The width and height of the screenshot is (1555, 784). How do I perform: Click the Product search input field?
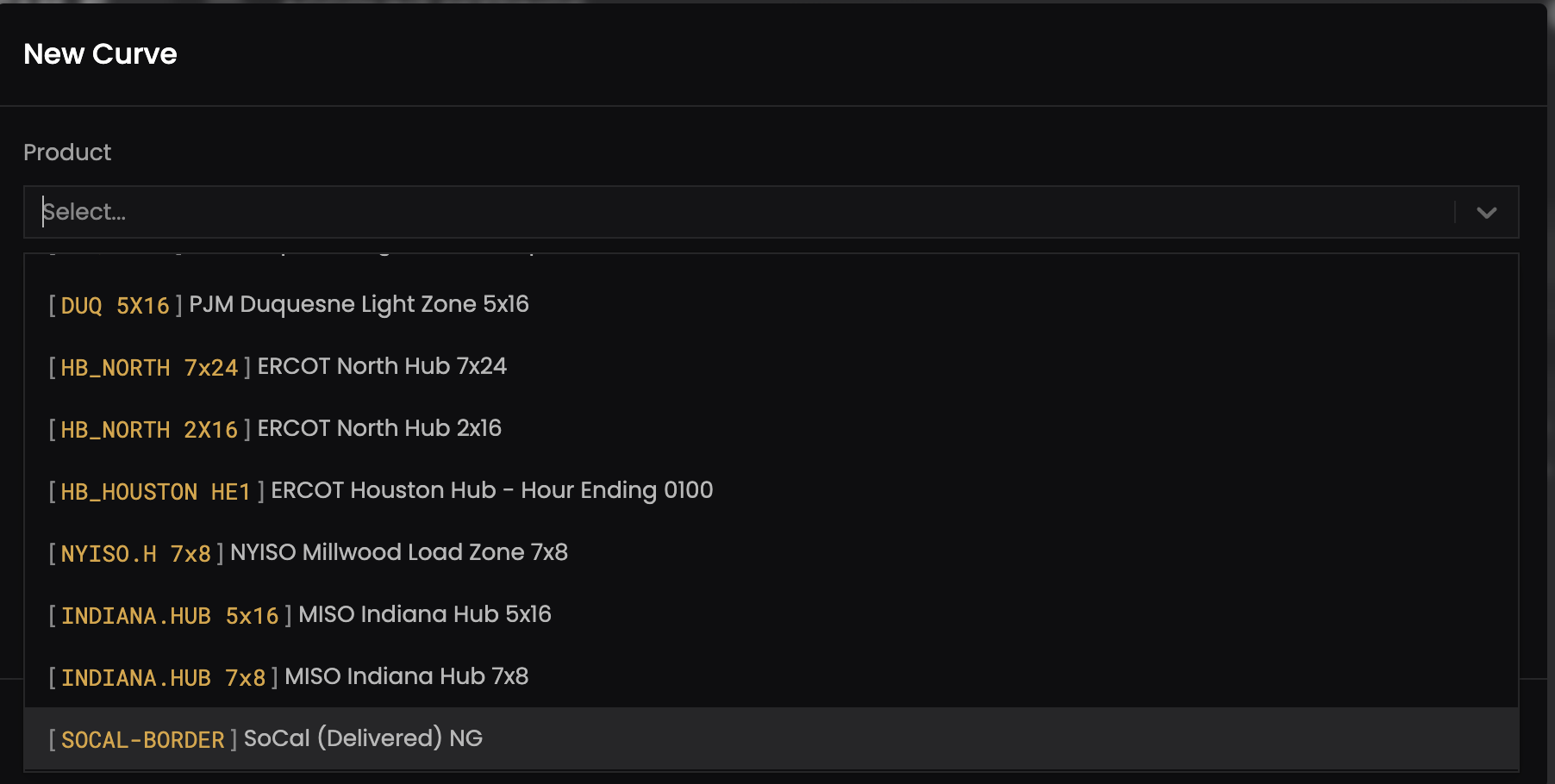point(741,212)
